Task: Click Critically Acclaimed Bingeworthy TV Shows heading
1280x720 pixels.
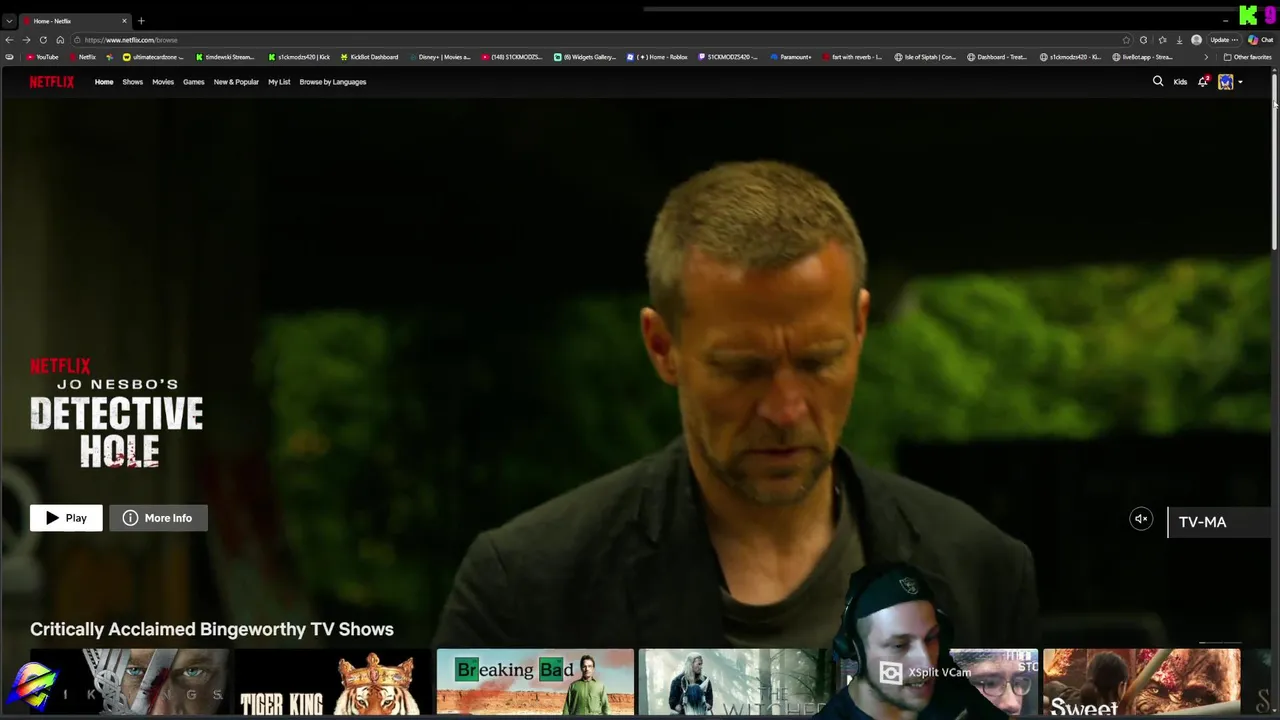Action: [212, 629]
